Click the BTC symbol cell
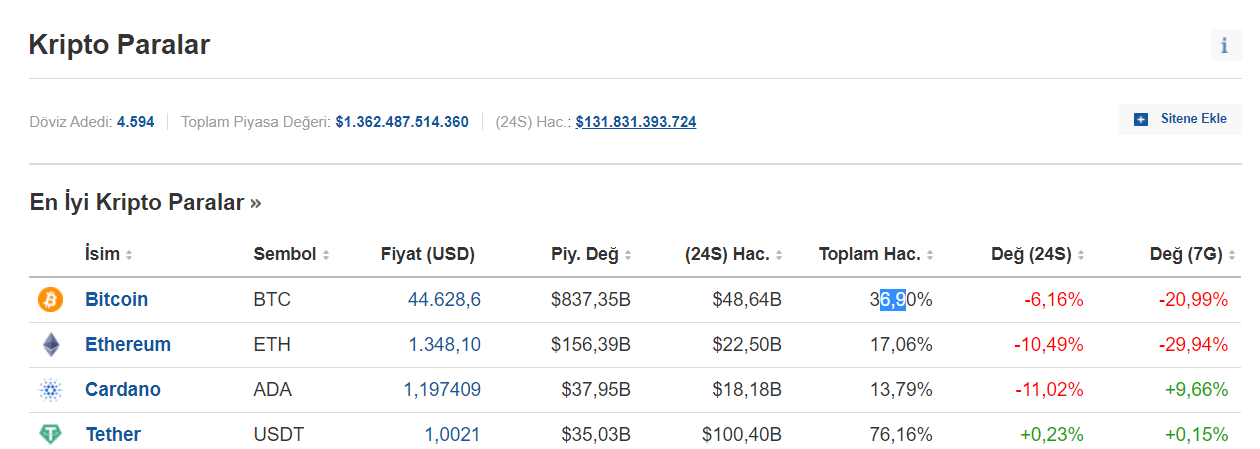 [x=272, y=299]
